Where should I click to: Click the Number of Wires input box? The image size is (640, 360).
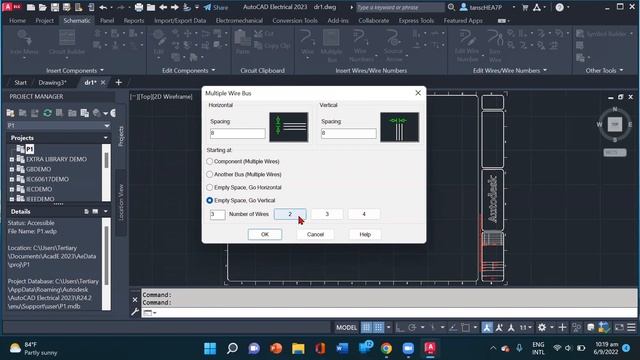click(x=217, y=214)
